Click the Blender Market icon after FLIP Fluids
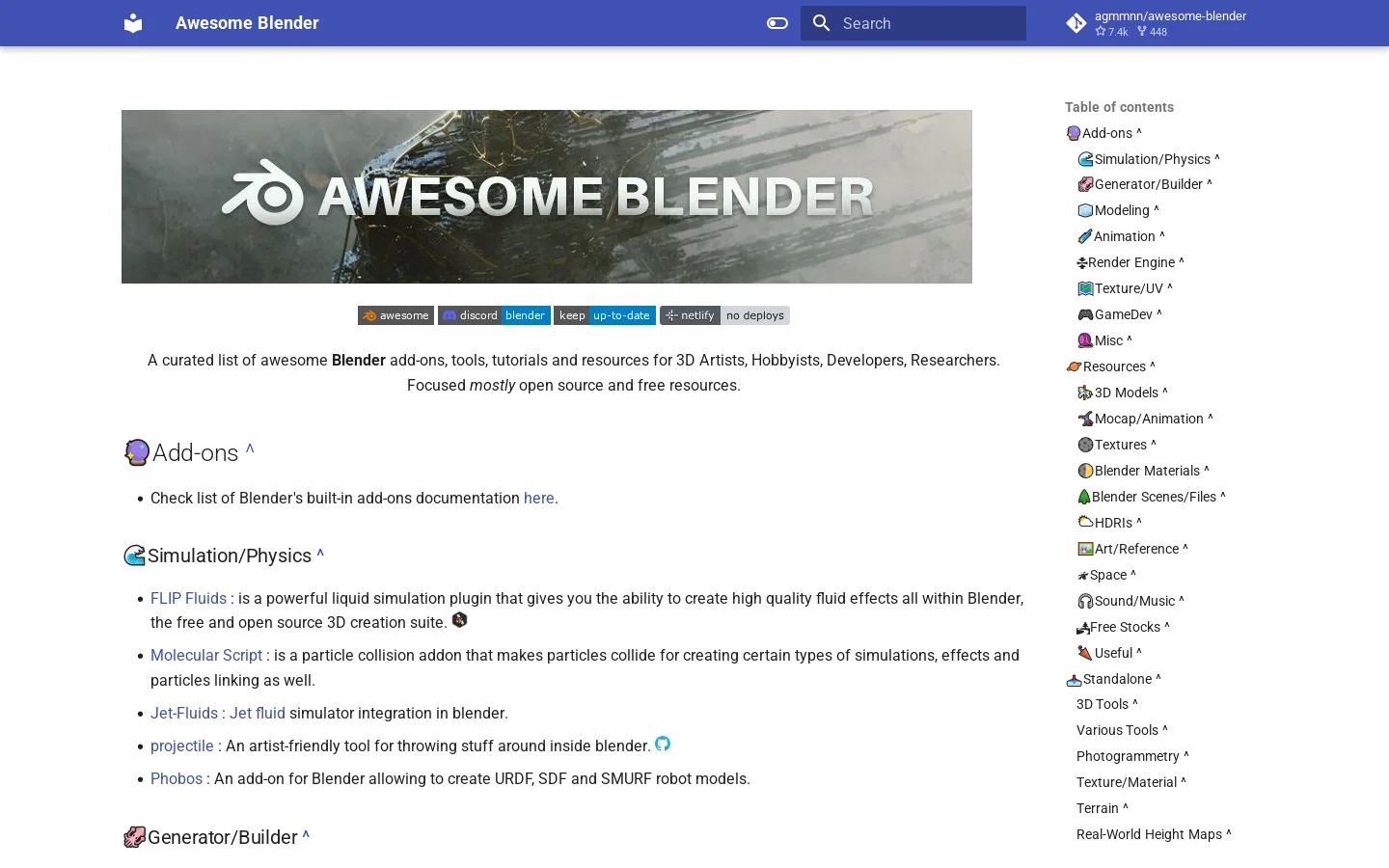The width and height of the screenshot is (1389, 868). 459,620
